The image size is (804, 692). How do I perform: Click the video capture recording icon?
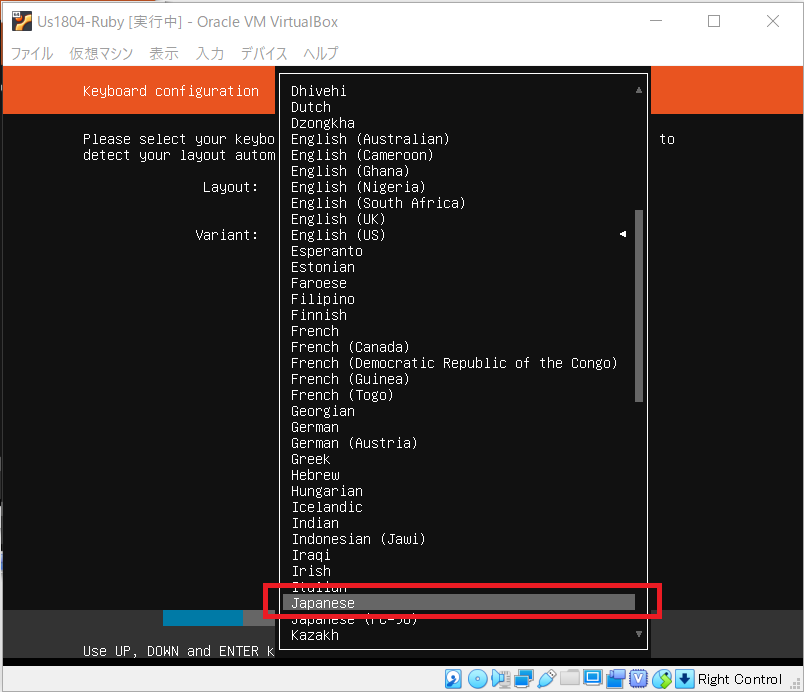pos(616,679)
